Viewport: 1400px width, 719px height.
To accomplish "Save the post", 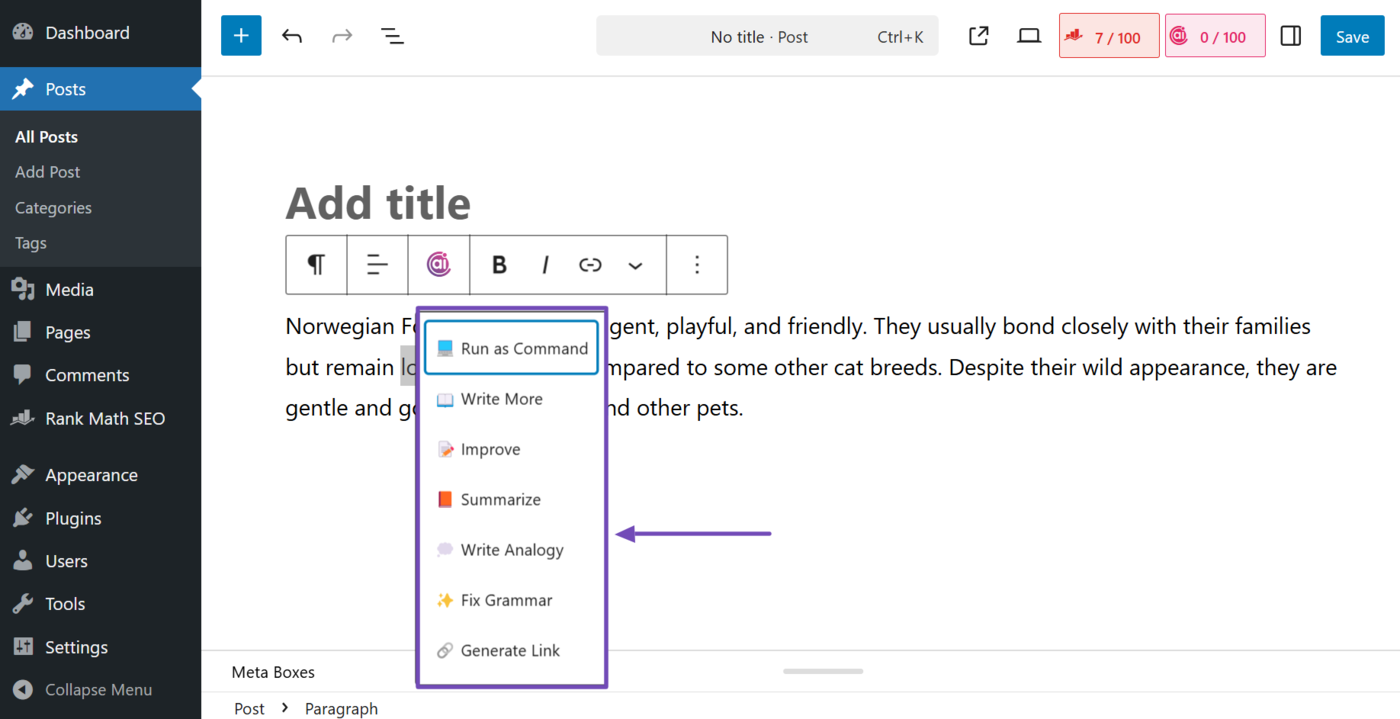I will 1352,36.
